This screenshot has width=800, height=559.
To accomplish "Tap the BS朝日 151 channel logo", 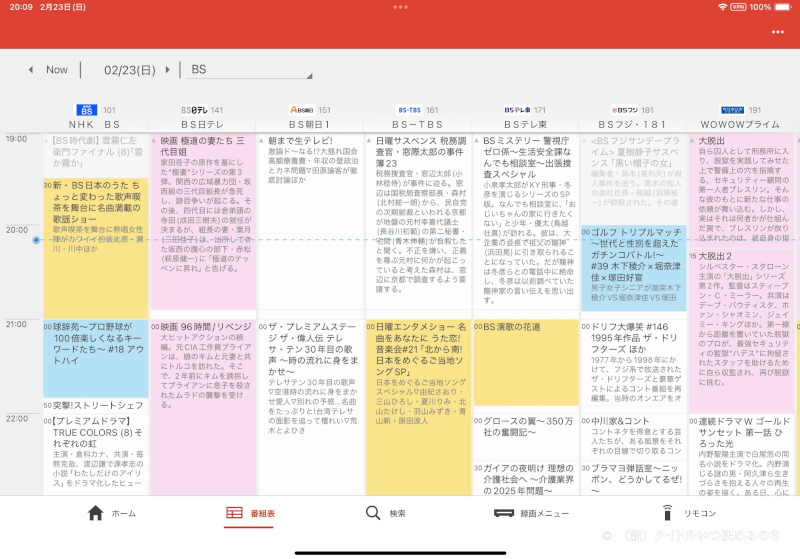I will click(x=302, y=110).
